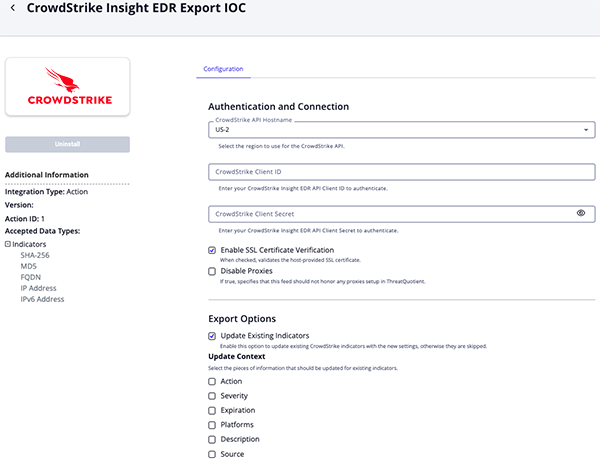Click the Export Options heading
Viewport: 600px width, 459px height.
pos(242,319)
